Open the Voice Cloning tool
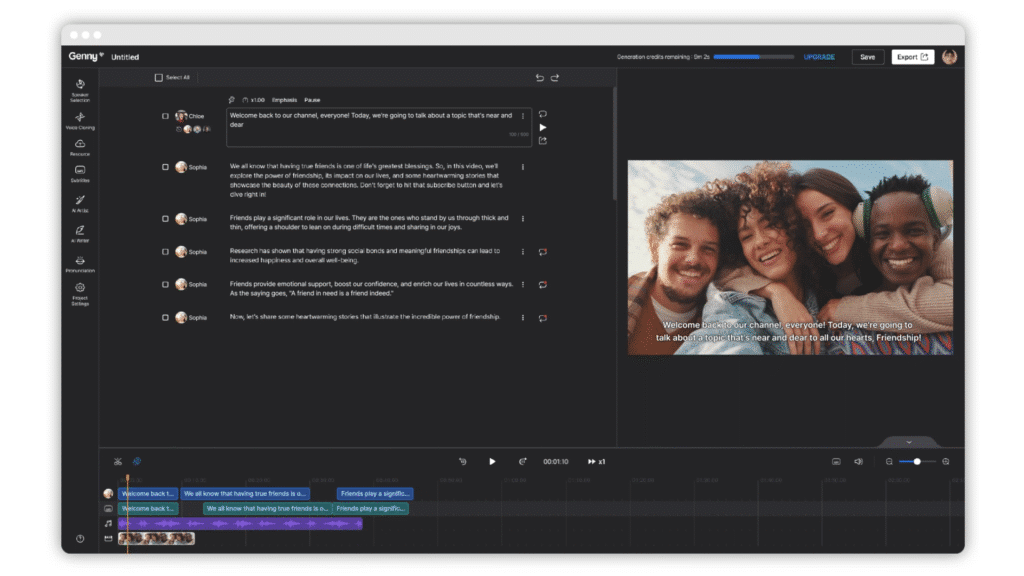 click(80, 118)
